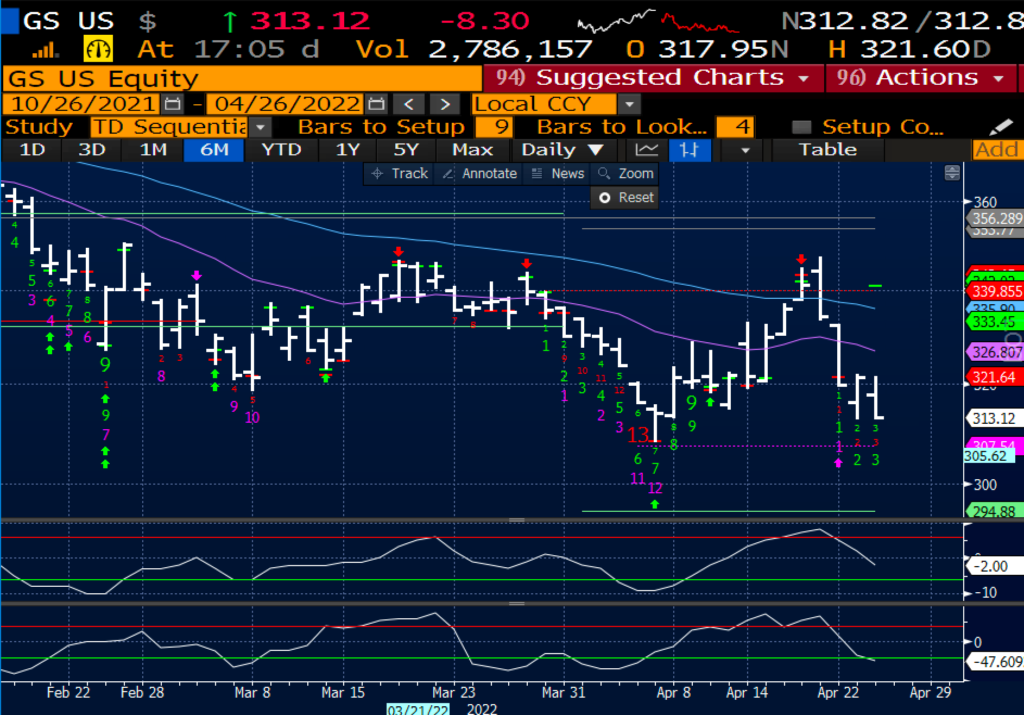Click the 339.855 red price label
1024x715 pixels.
click(x=995, y=291)
